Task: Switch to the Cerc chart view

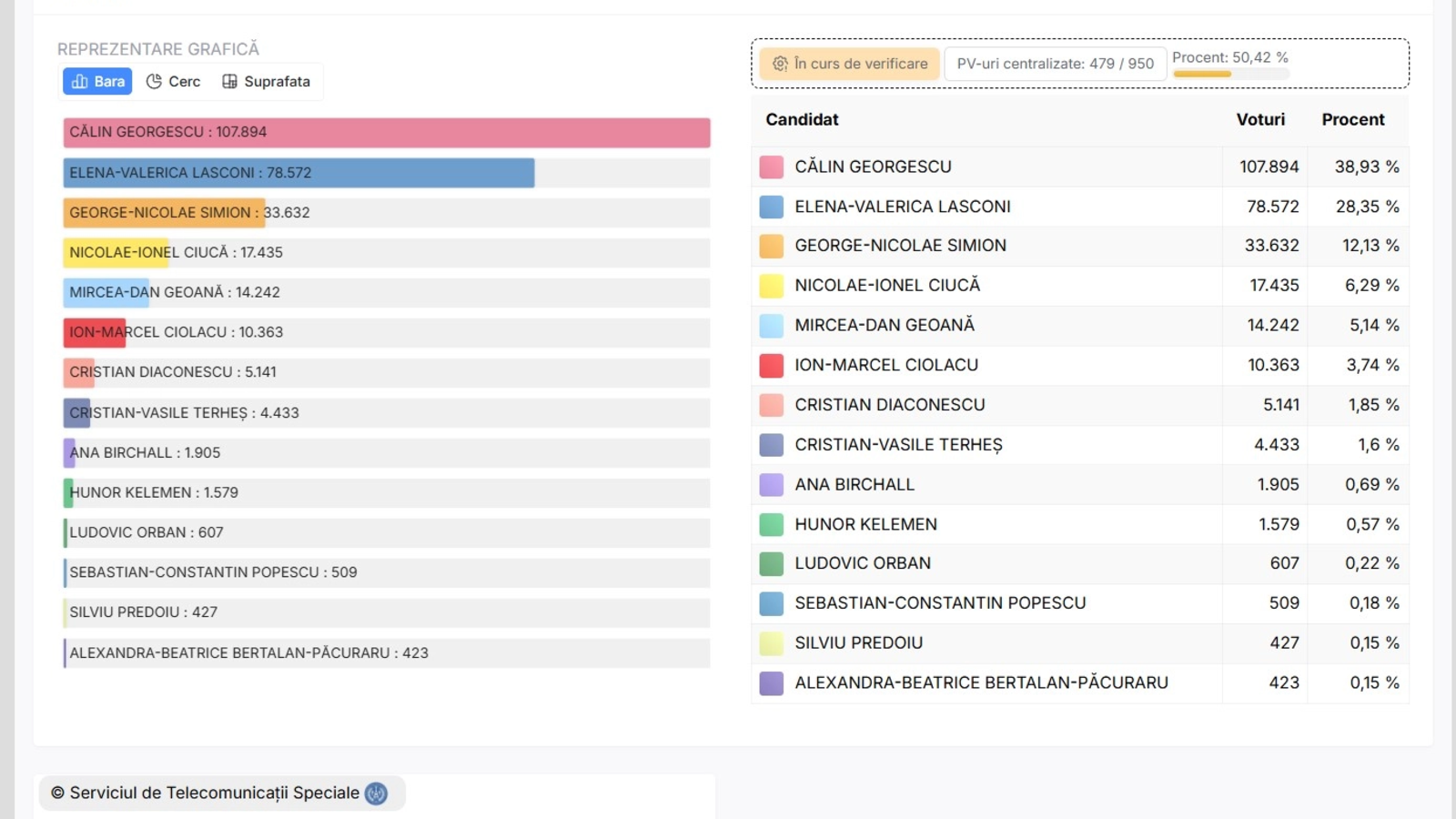Action: pos(174,82)
